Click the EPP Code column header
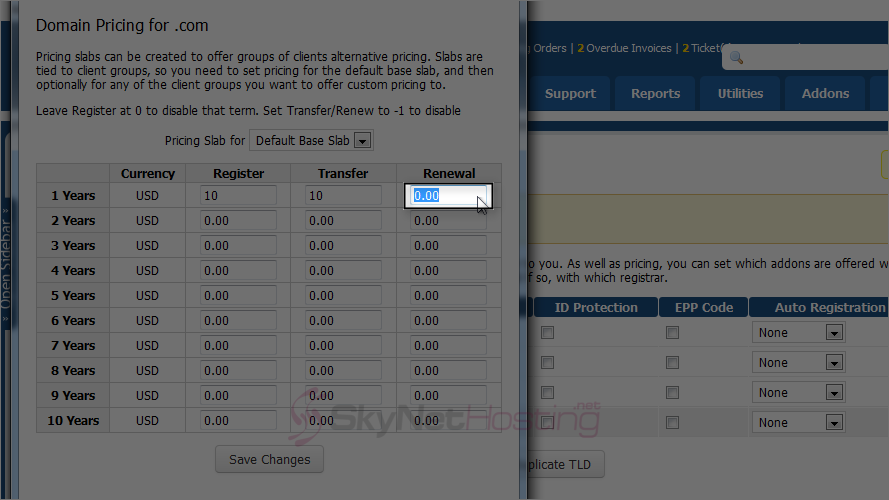Image resolution: width=889 pixels, height=500 pixels. click(704, 307)
